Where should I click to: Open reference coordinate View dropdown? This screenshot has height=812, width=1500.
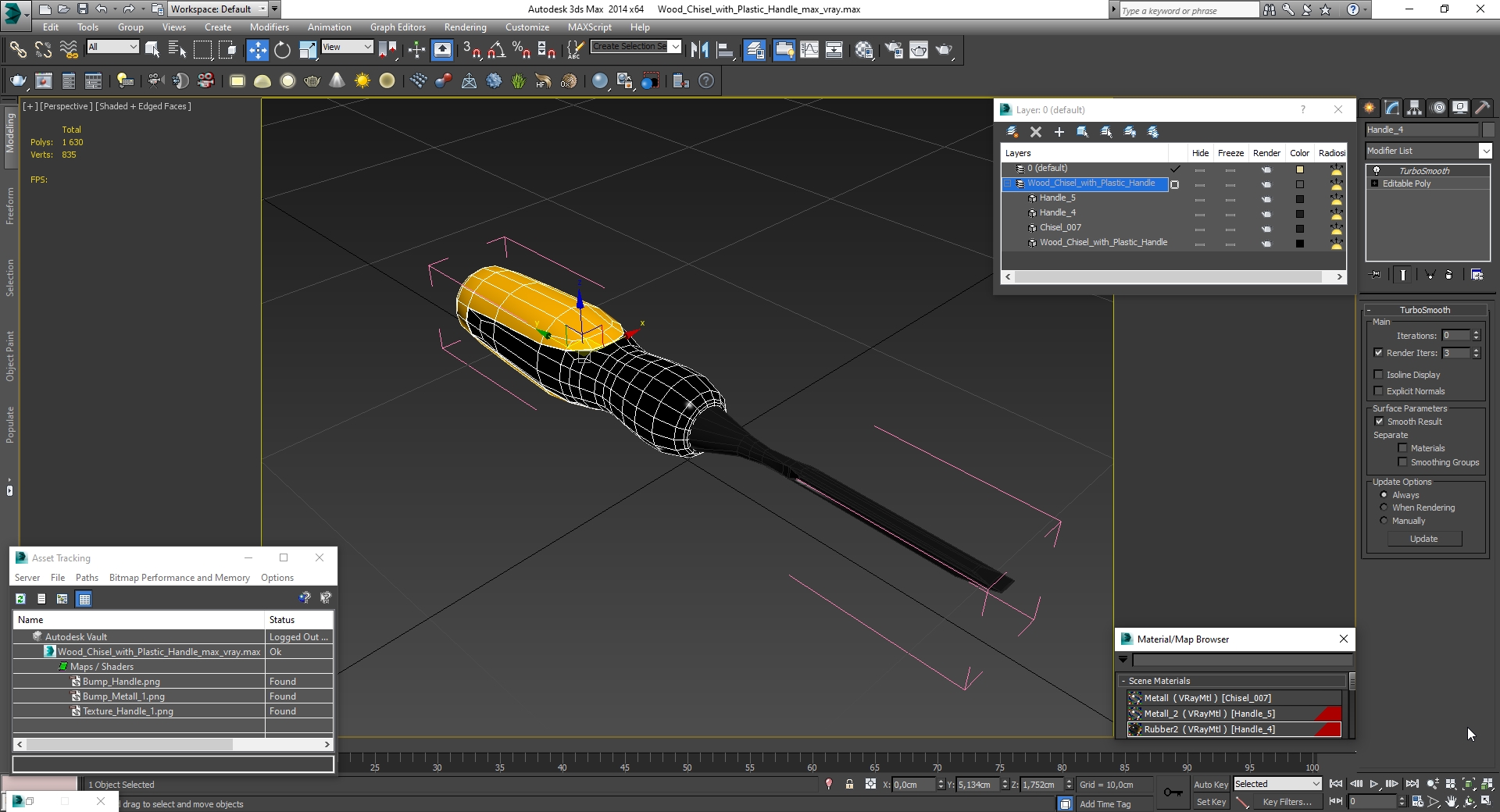click(x=348, y=47)
